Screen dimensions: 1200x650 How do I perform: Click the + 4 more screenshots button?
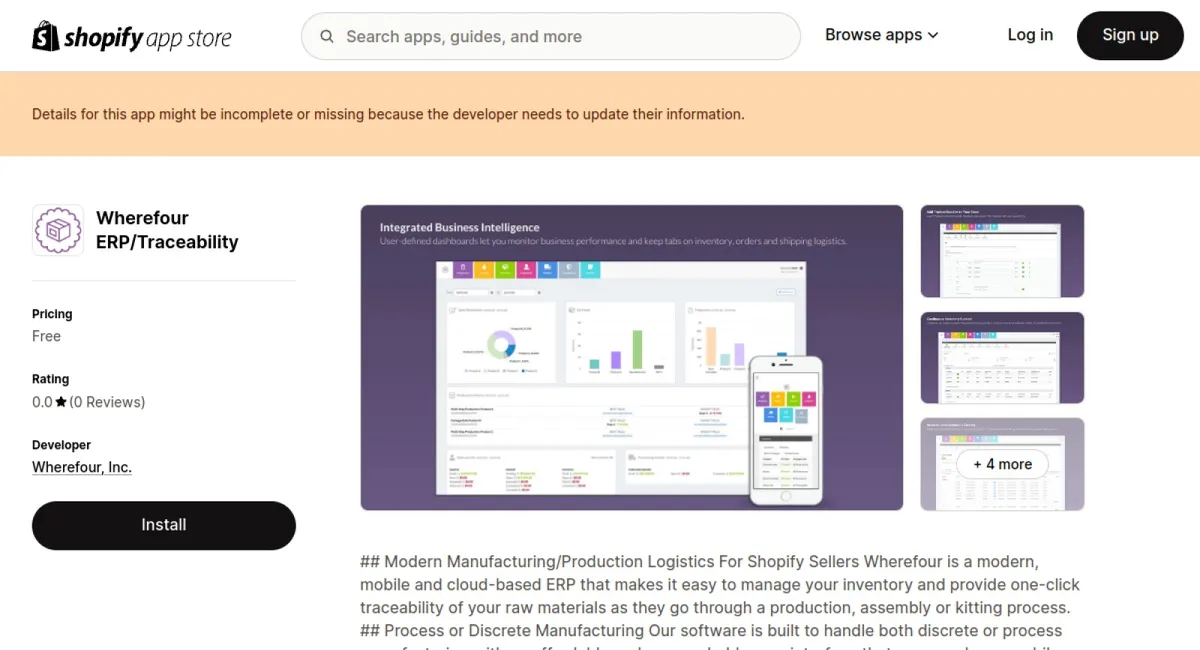[x=1002, y=464]
